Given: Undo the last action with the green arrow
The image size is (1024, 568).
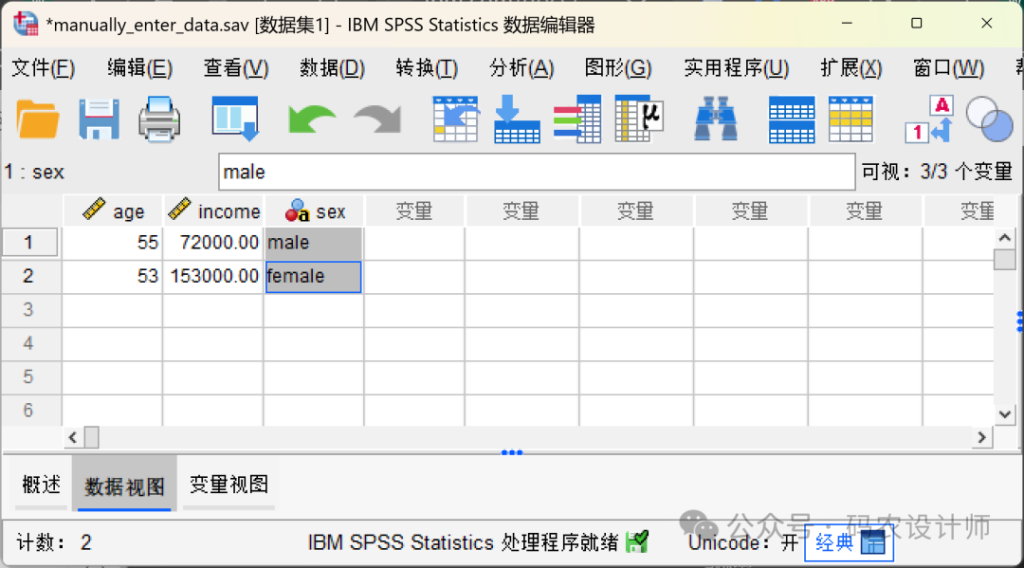Looking at the screenshot, I should 312,119.
